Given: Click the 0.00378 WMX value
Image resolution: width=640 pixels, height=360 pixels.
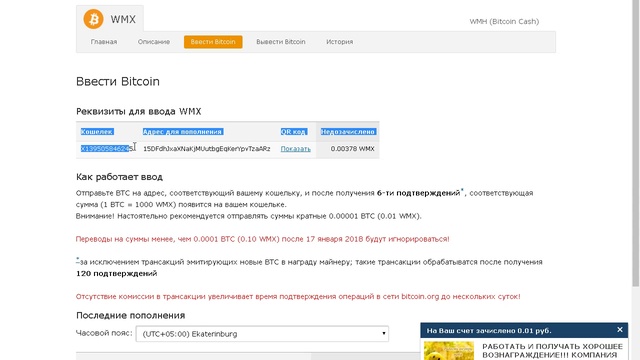Looking at the screenshot, I should tap(352, 149).
